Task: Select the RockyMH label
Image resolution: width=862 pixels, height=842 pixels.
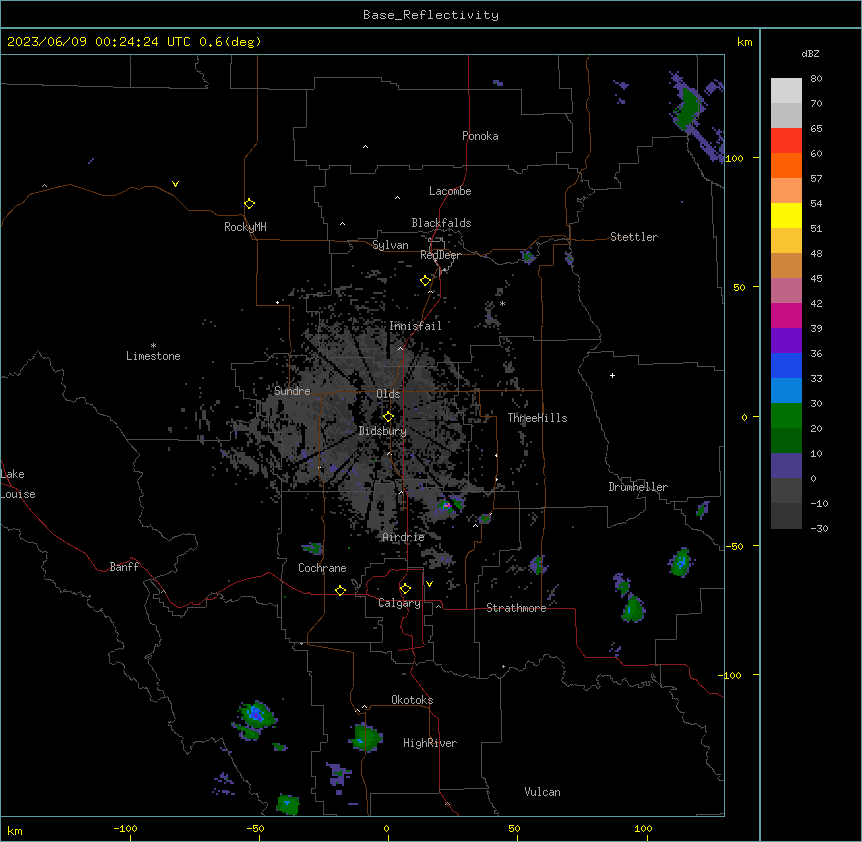Action: click(x=245, y=227)
